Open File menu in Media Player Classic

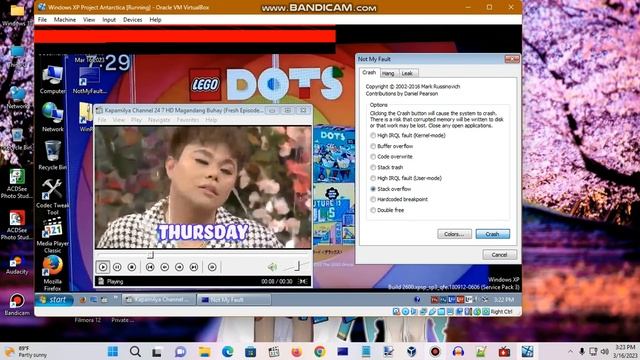[102, 120]
